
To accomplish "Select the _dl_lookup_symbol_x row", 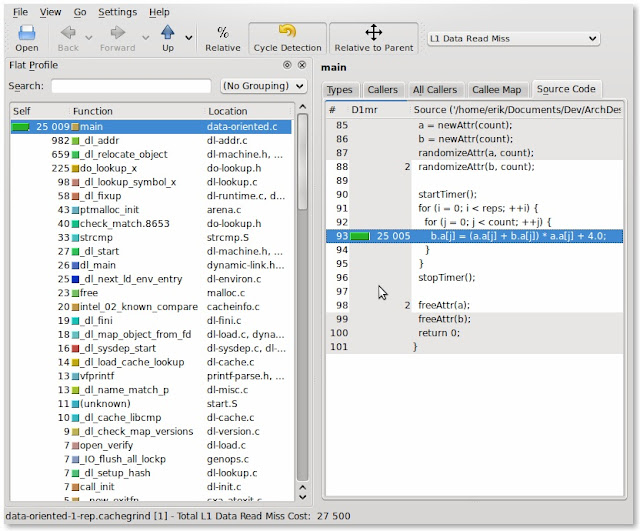I will [x=151, y=182].
